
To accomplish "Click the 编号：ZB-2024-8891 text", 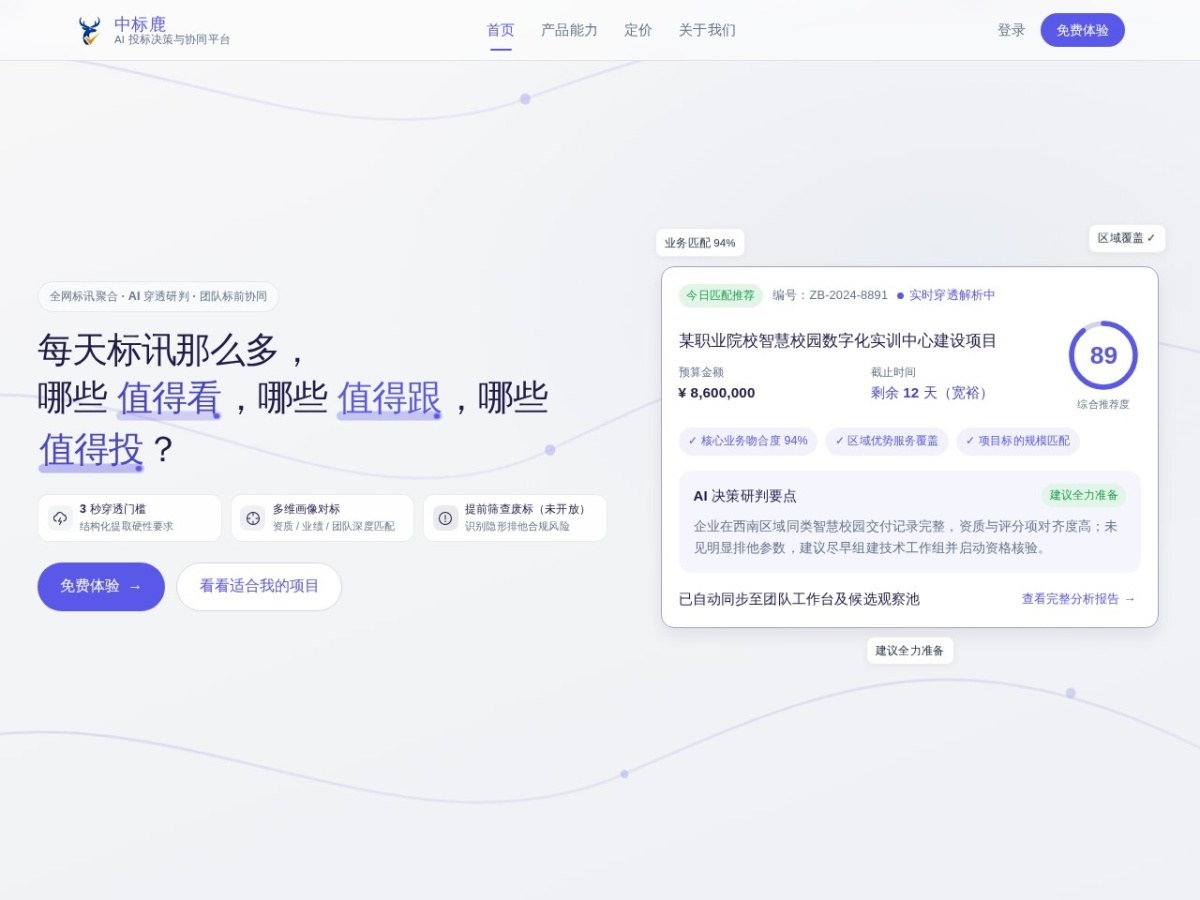I will point(830,295).
